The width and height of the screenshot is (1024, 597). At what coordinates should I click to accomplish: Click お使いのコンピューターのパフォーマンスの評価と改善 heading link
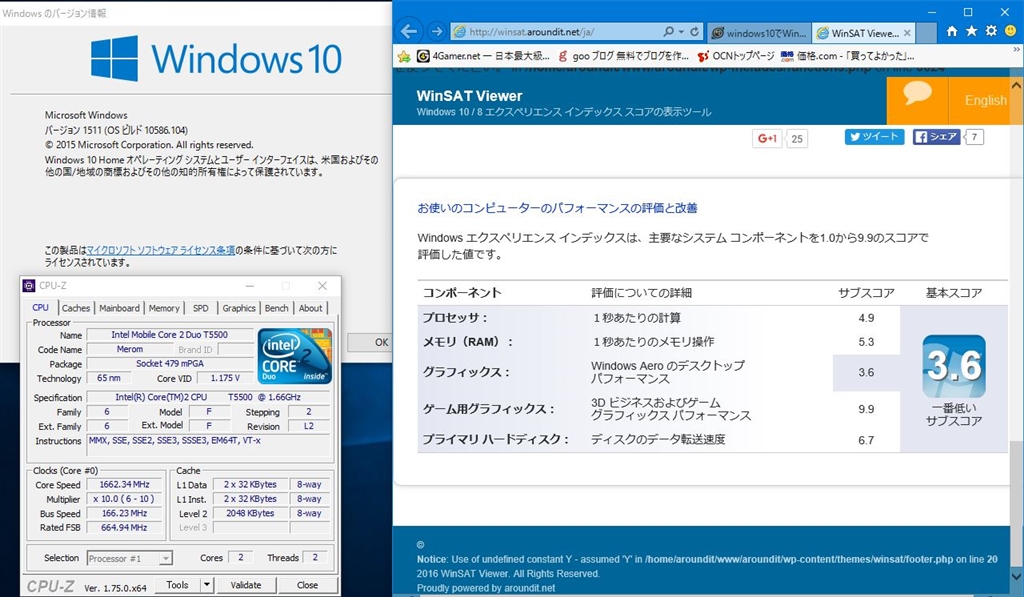point(557,208)
